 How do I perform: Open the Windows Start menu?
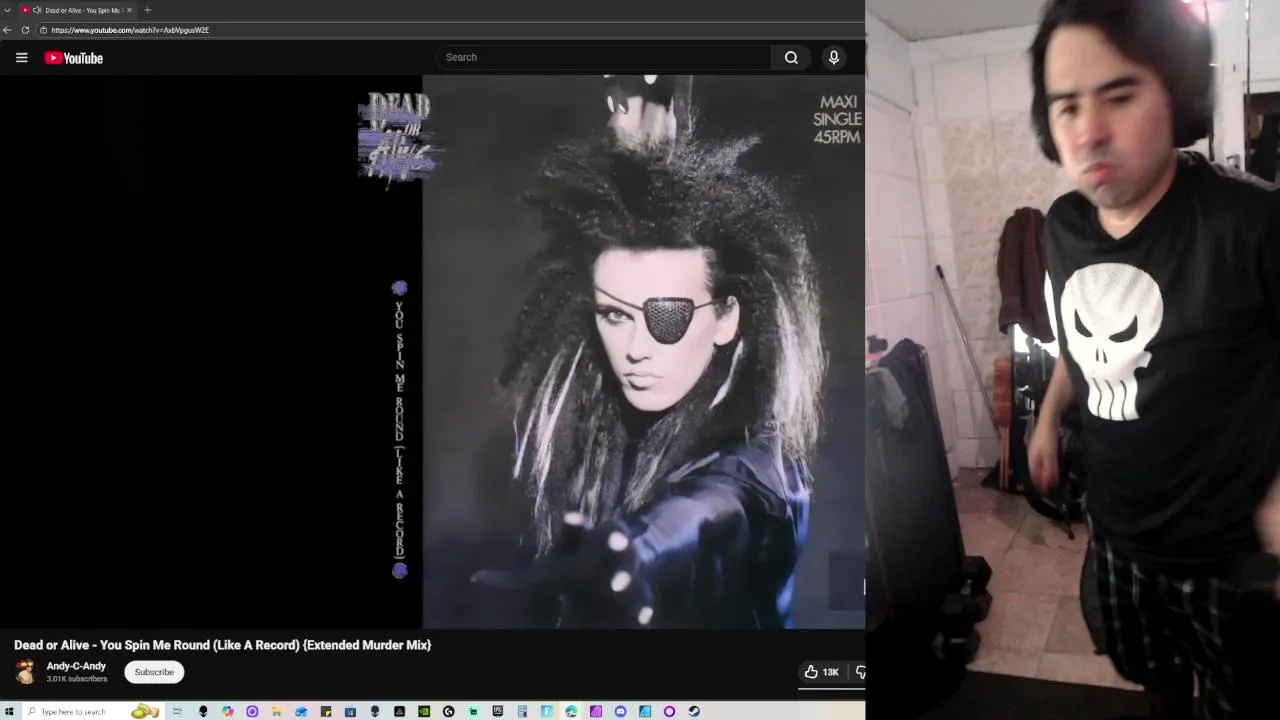[8, 711]
